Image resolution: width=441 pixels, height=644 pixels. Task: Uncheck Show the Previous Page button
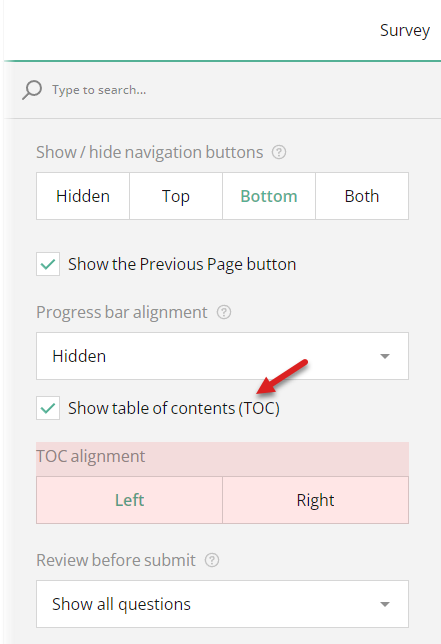(x=48, y=264)
